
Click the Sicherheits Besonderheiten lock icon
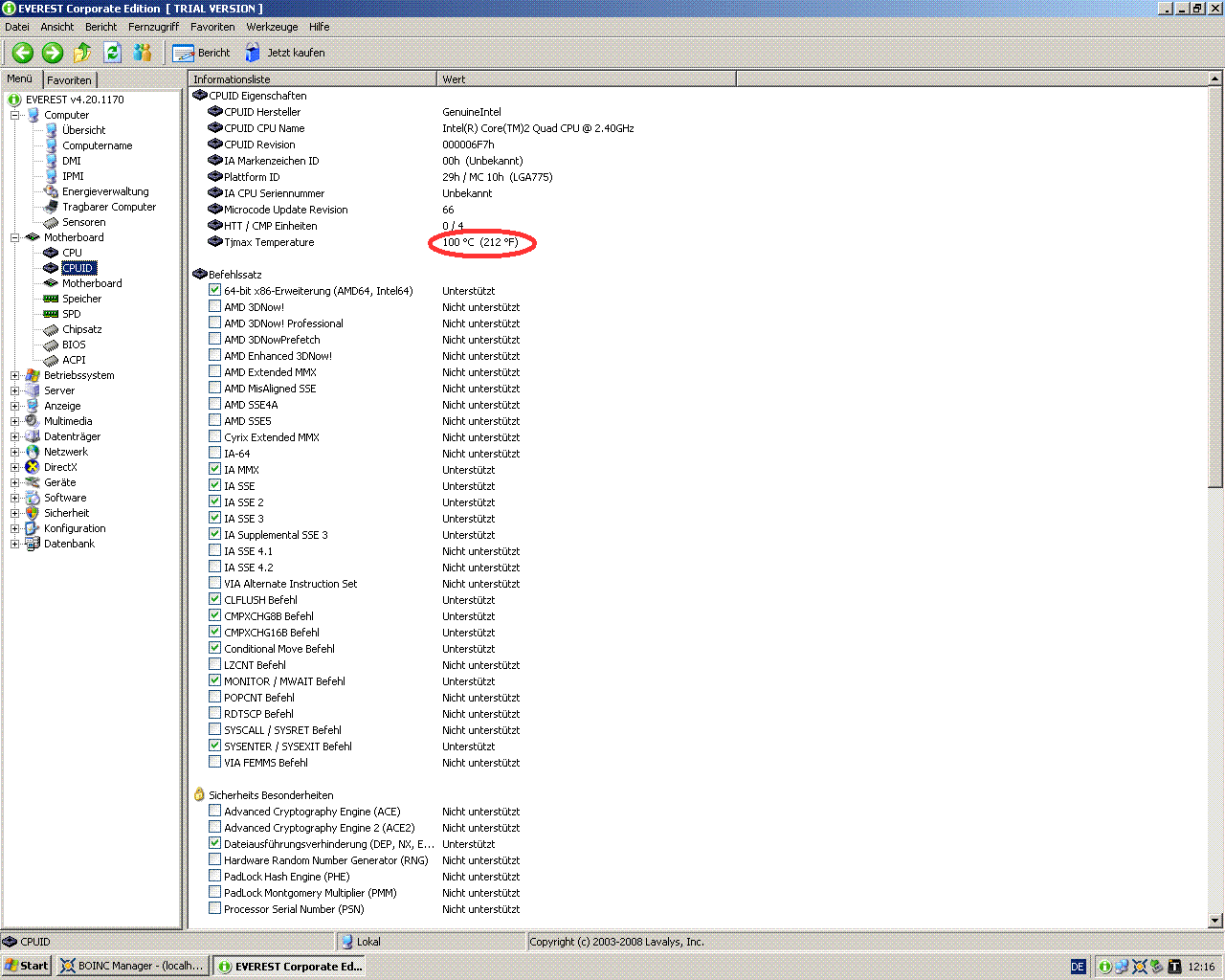coord(199,794)
